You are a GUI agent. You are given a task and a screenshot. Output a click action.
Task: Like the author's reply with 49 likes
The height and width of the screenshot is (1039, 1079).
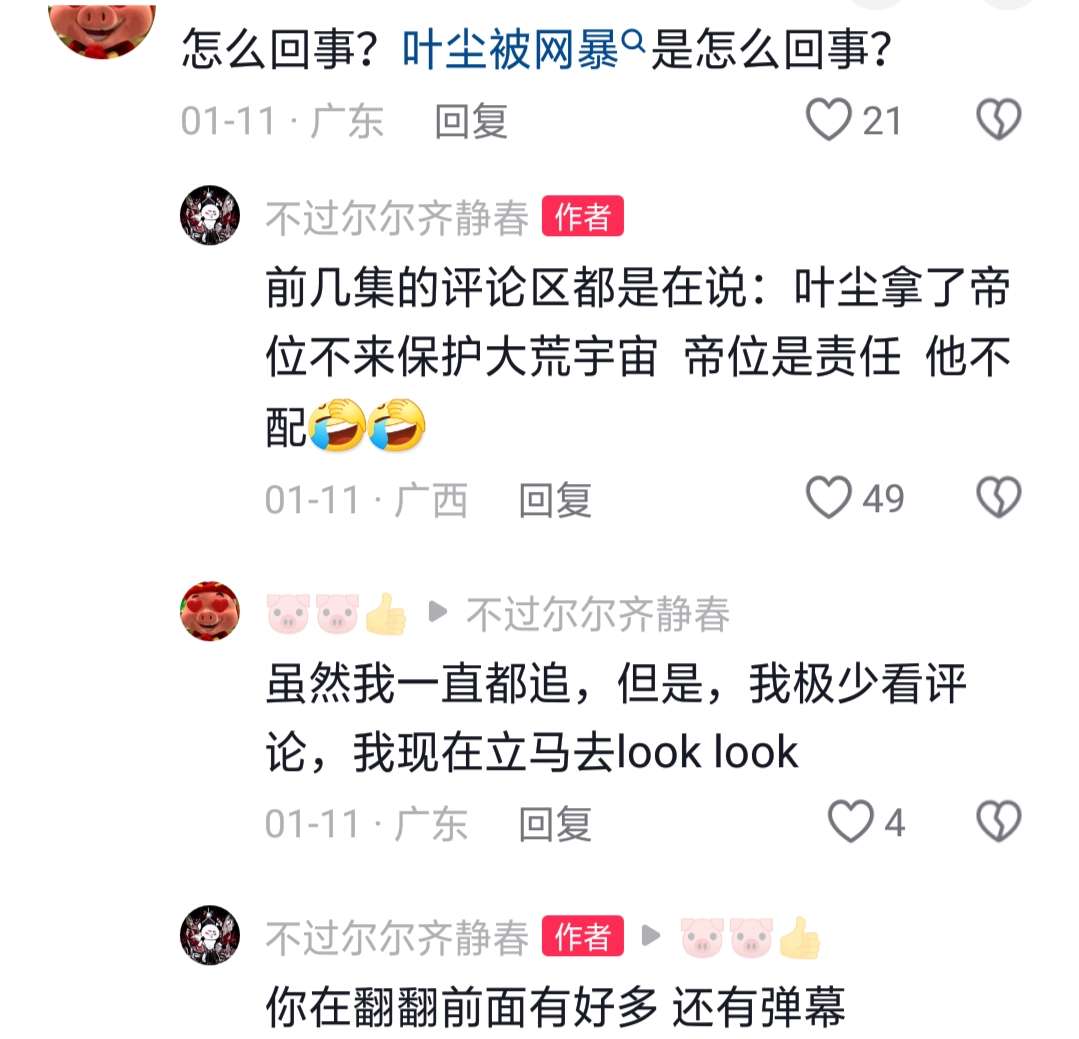pyautogui.click(x=828, y=497)
